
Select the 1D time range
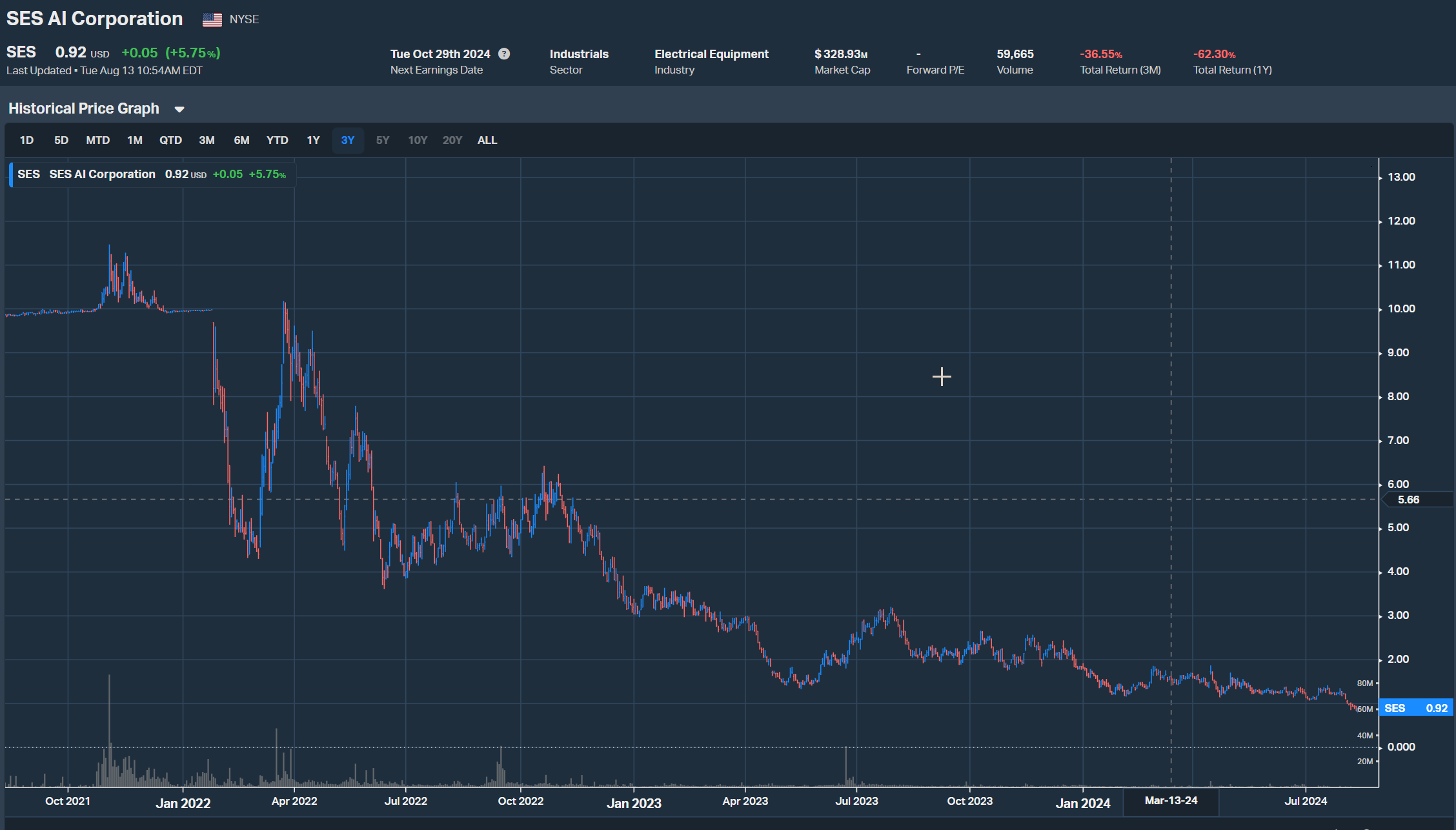[26, 140]
